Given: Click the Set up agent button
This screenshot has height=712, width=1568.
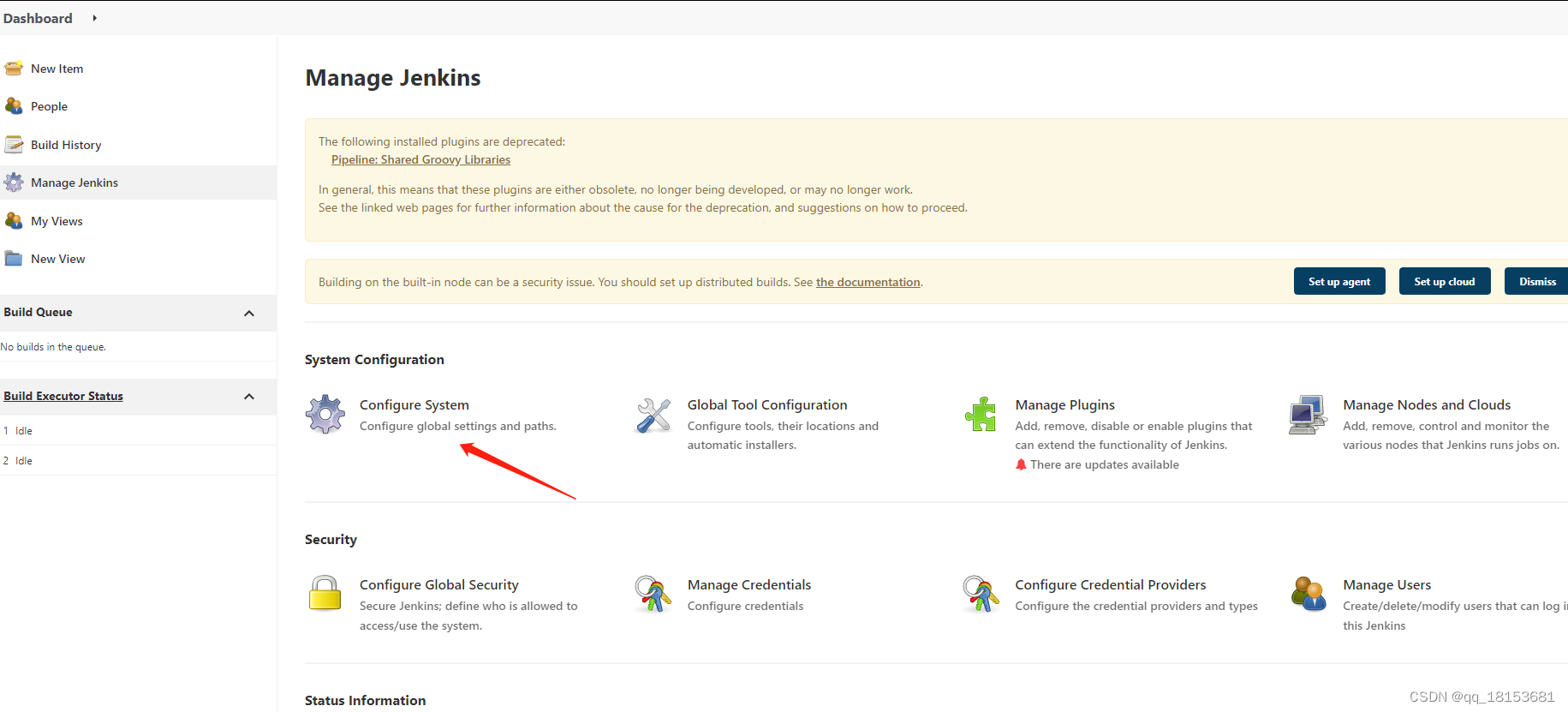Looking at the screenshot, I should 1339,281.
